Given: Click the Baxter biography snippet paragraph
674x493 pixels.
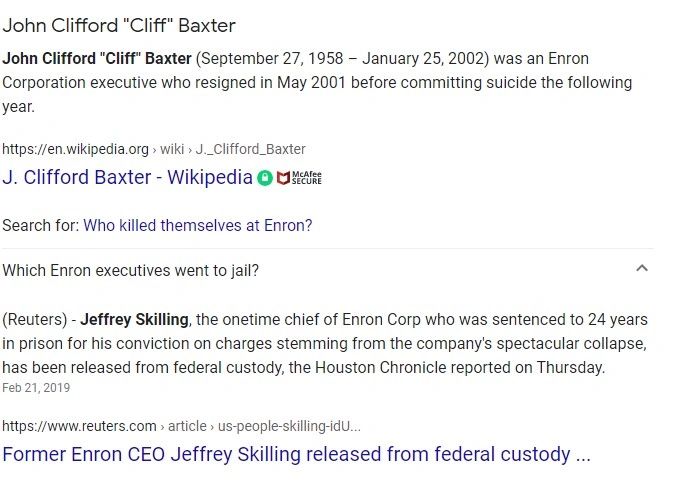Looking at the screenshot, I should click(x=317, y=83).
